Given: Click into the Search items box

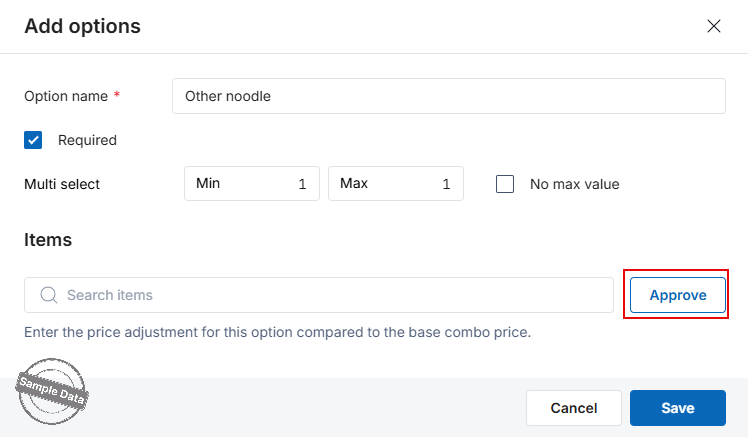Looking at the screenshot, I should pos(319,295).
